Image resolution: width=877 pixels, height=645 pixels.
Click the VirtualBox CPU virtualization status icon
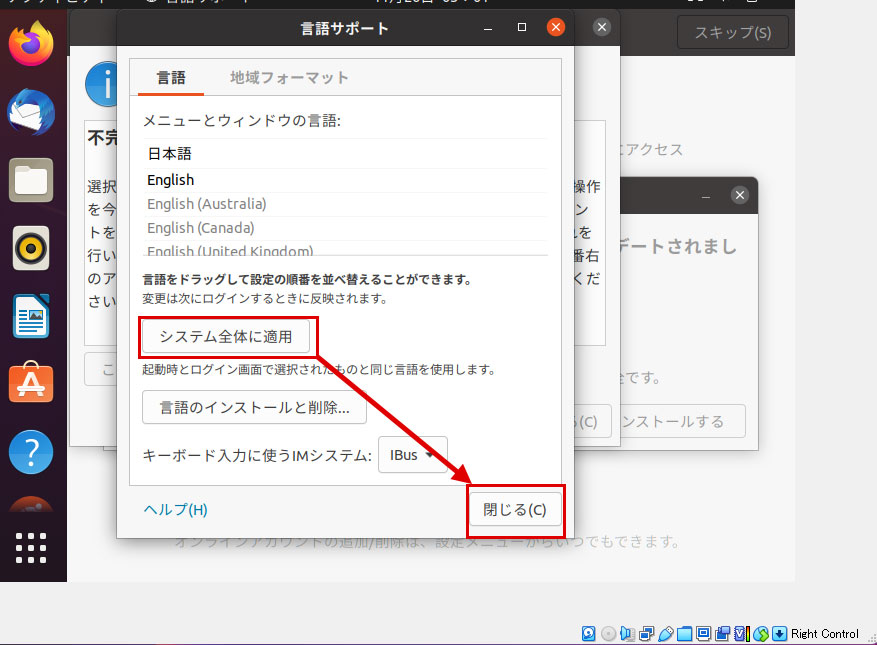pos(742,633)
